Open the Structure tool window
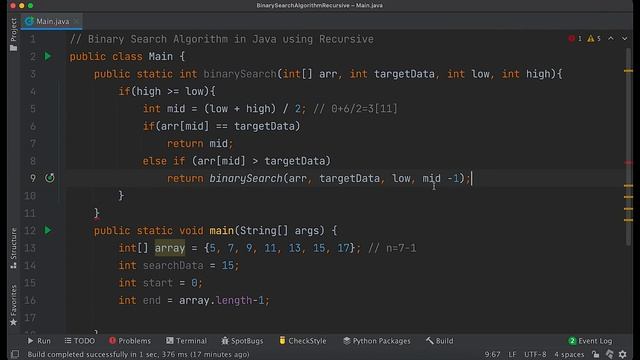This screenshot has width=640, height=360. (13, 248)
